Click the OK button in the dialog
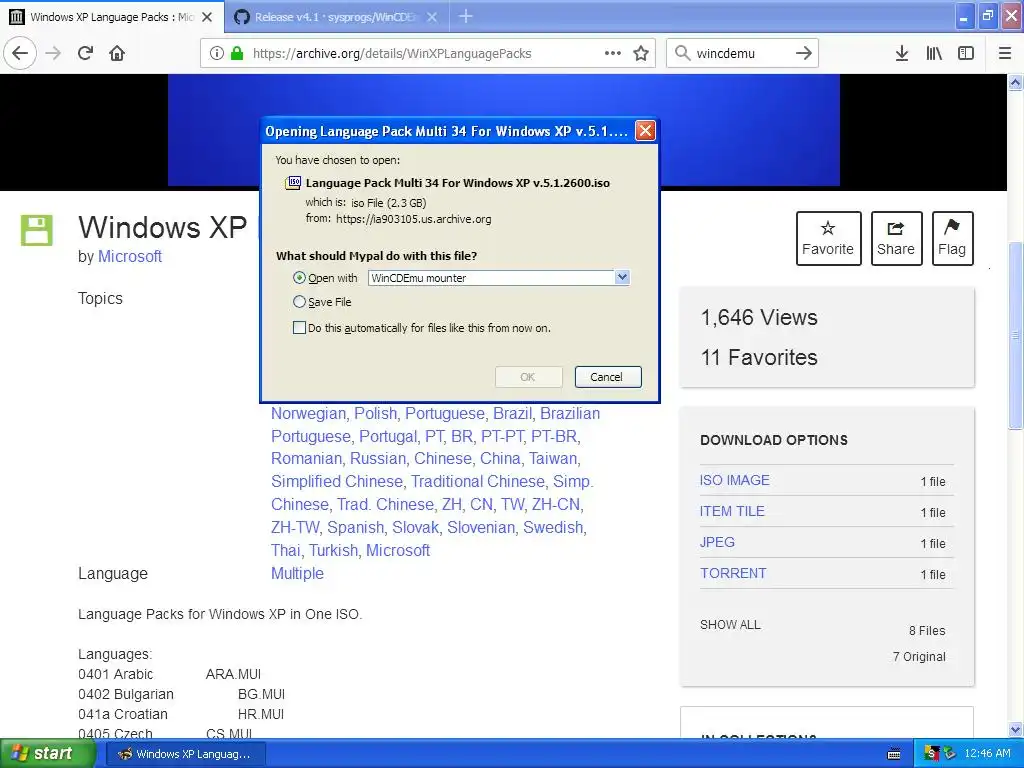 click(528, 377)
